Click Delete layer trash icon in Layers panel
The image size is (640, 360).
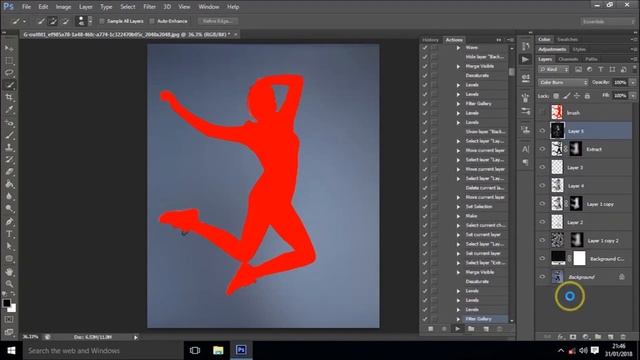pos(623,337)
